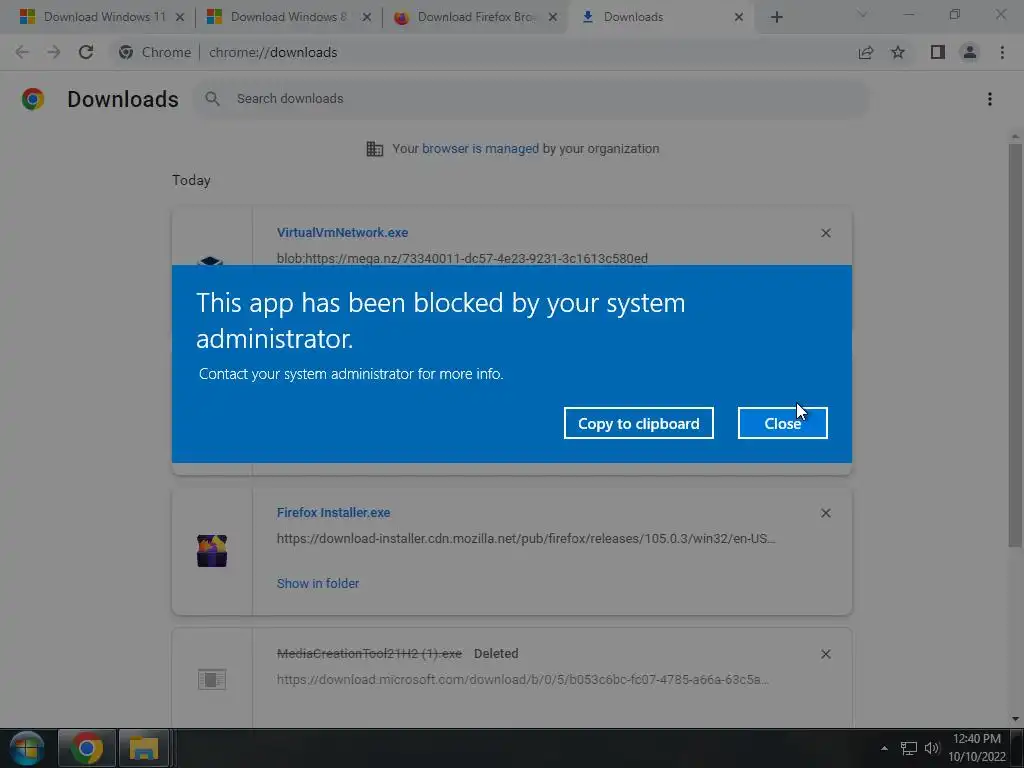
Task: Open Downloads page more actions menu
Action: point(990,99)
